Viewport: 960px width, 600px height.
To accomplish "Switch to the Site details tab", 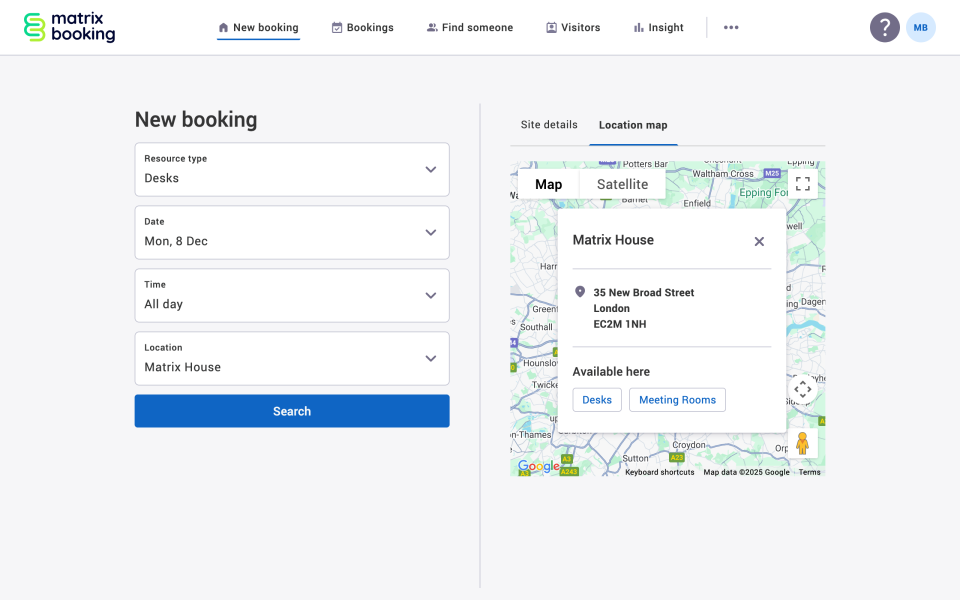I will [548, 124].
